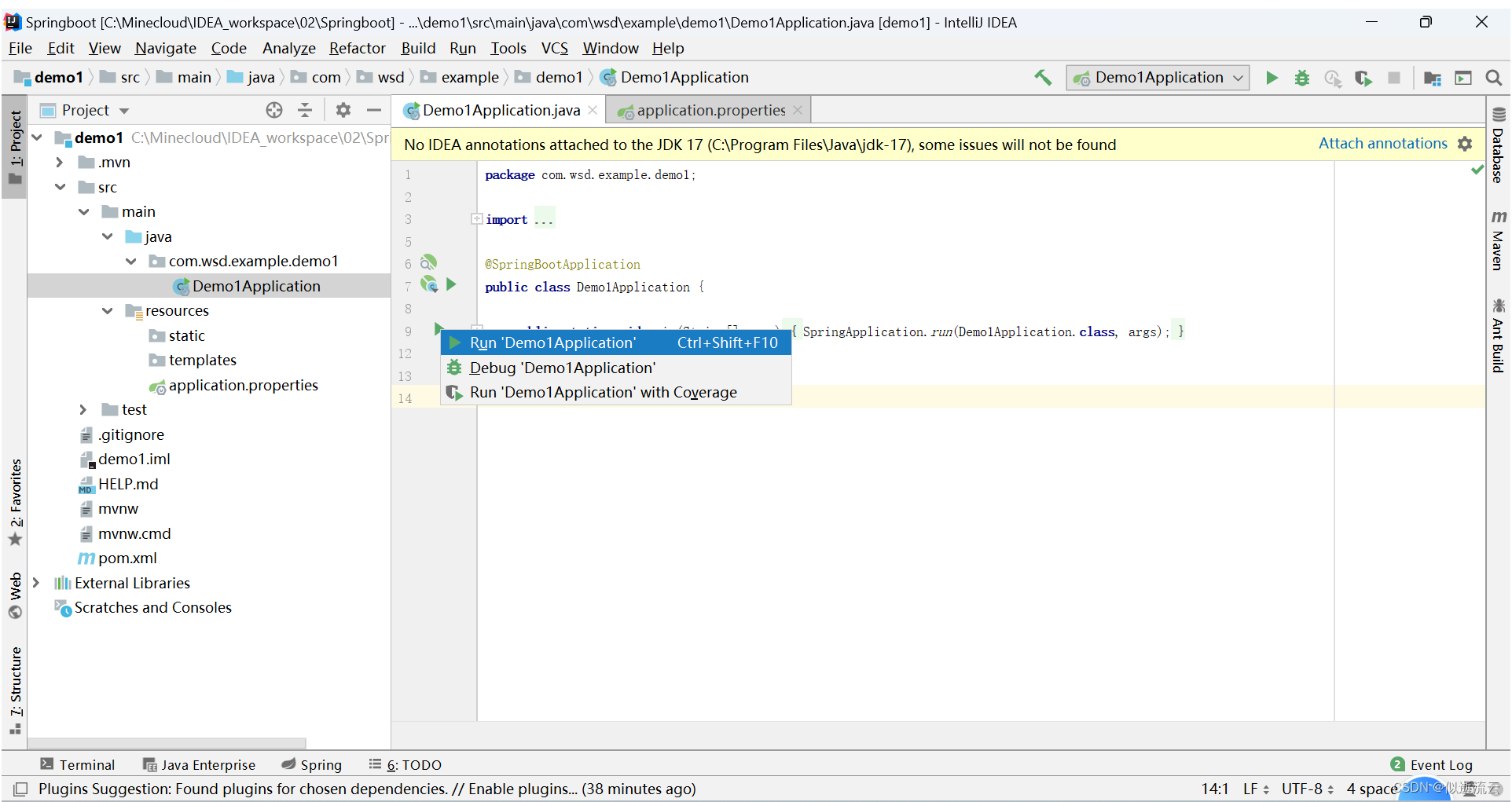
Task: Open the Structure side panel
Action: pos(15,690)
